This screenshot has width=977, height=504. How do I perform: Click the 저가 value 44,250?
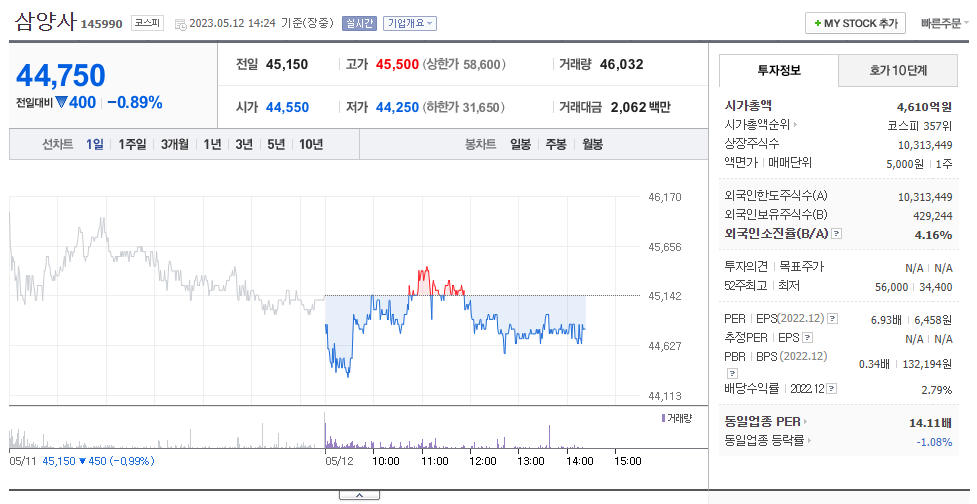(397, 107)
